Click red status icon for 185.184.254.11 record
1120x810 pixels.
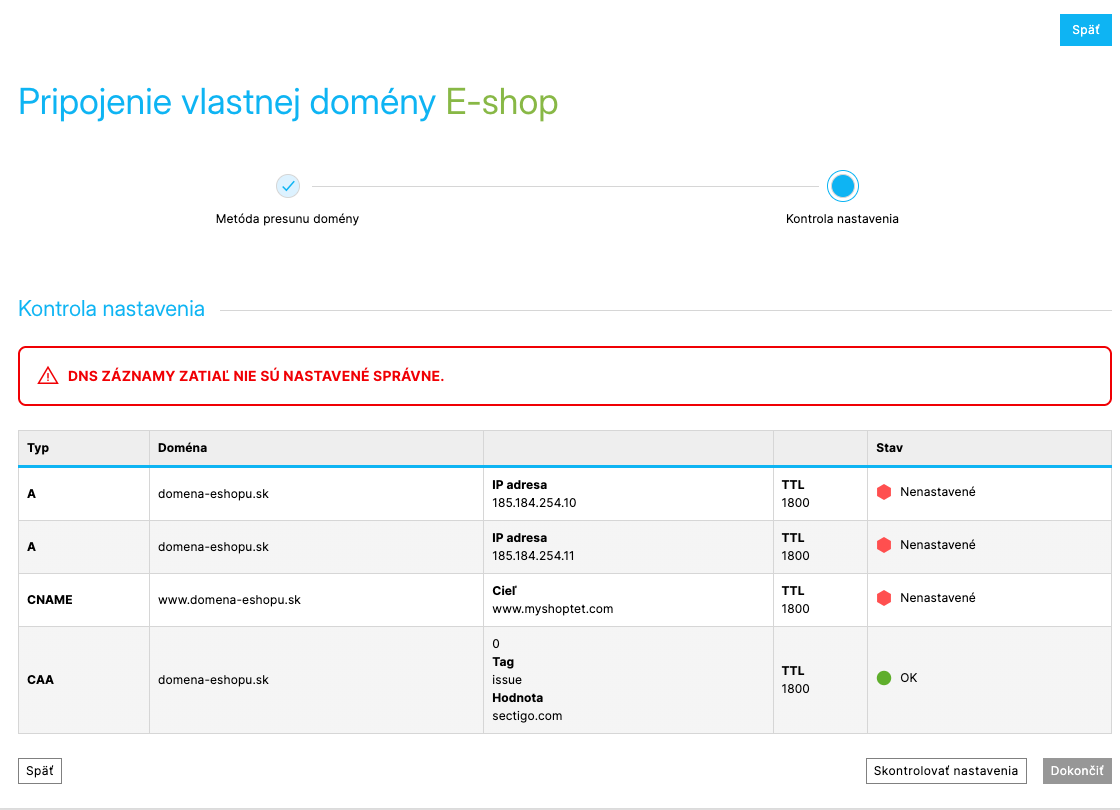tap(884, 545)
